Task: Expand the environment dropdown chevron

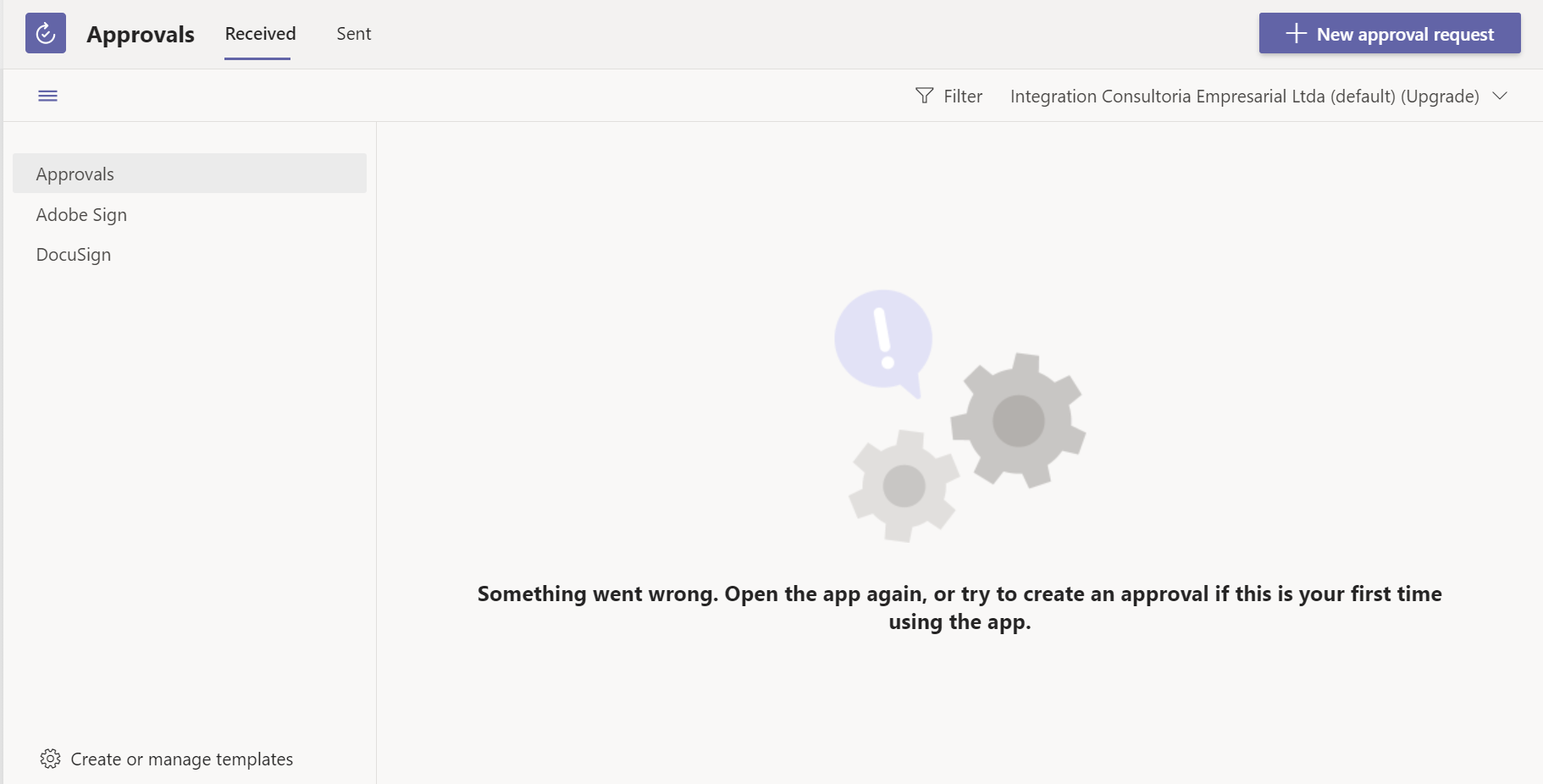Action: (x=1500, y=96)
